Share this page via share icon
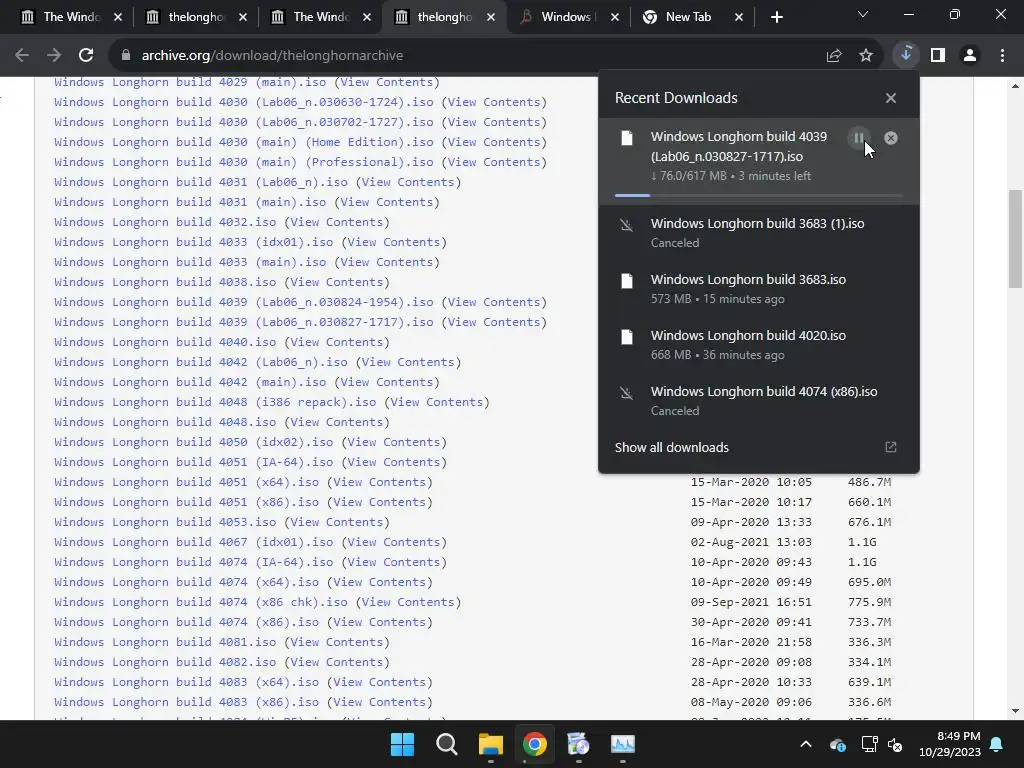This screenshot has width=1024, height=768. pos(834,56)
